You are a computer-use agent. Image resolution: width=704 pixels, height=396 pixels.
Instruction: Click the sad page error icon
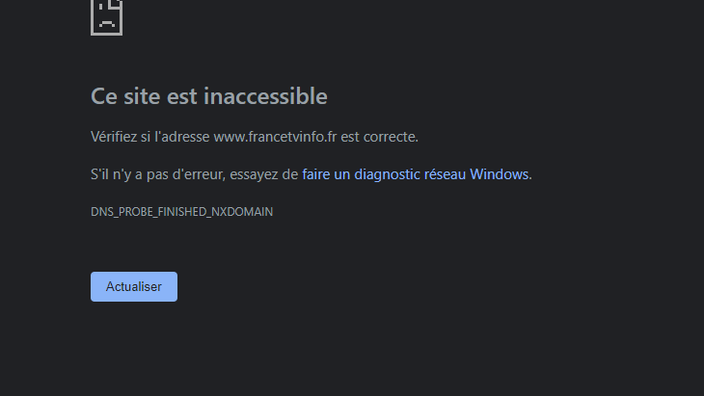pyautogui.click(x=106, y=18)
